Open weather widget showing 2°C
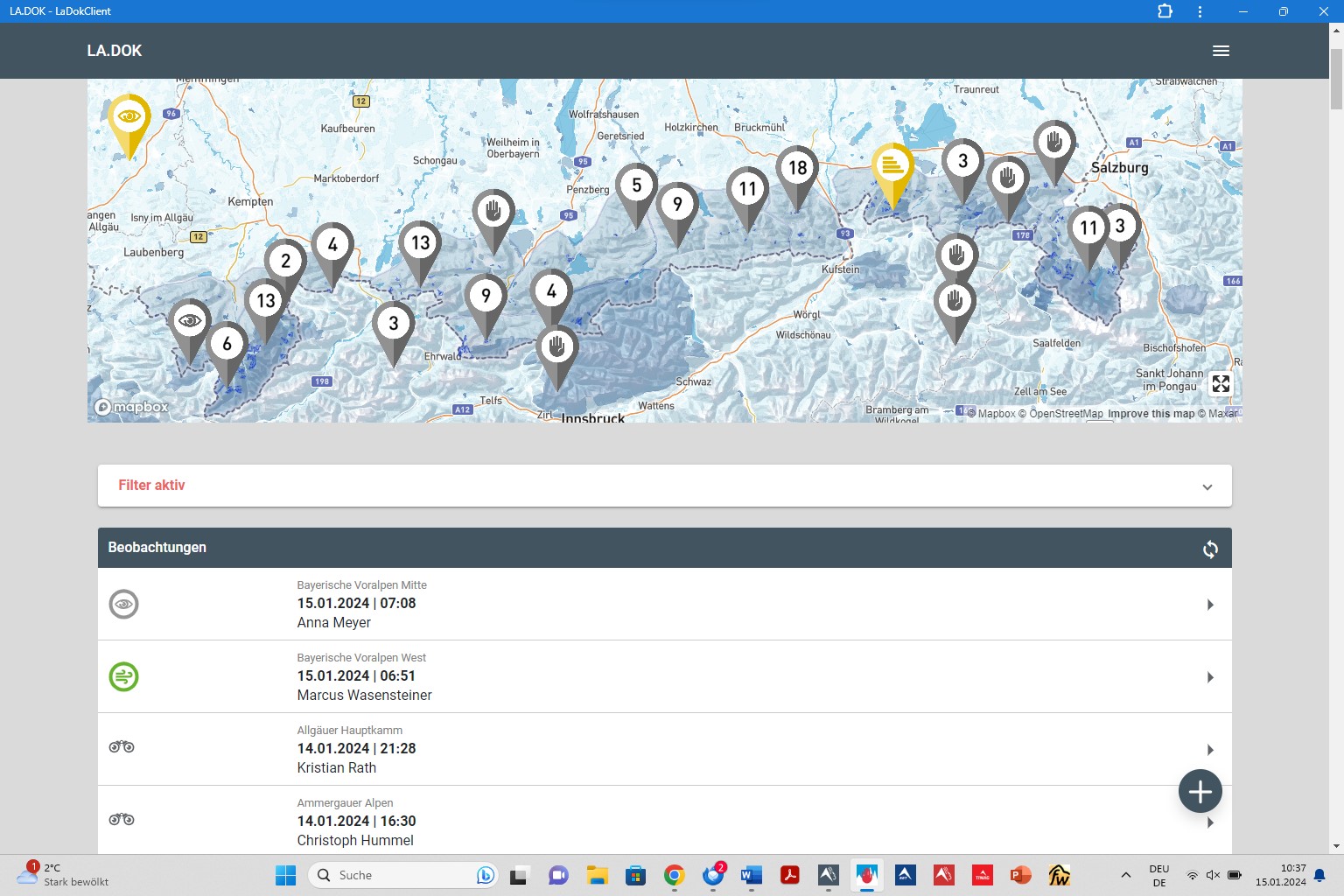The width and height of the screenshot is (1344, 896). pyautogui.click(x=63, y=875)
